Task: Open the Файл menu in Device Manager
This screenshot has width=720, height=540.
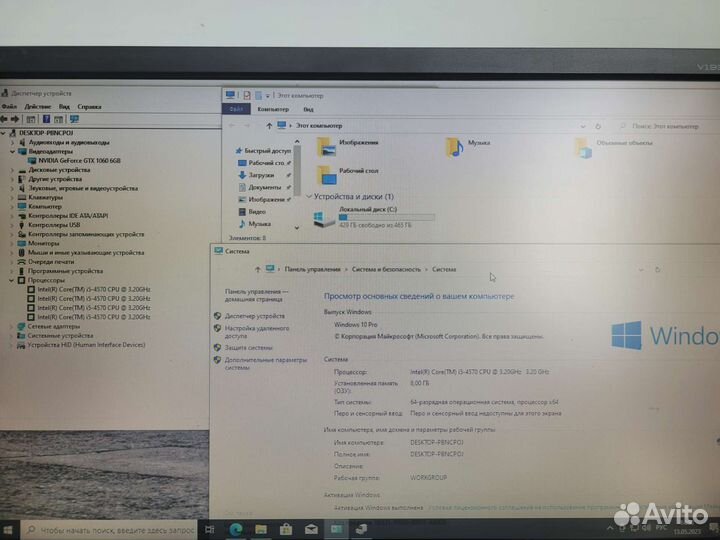Action: (9, 107)
